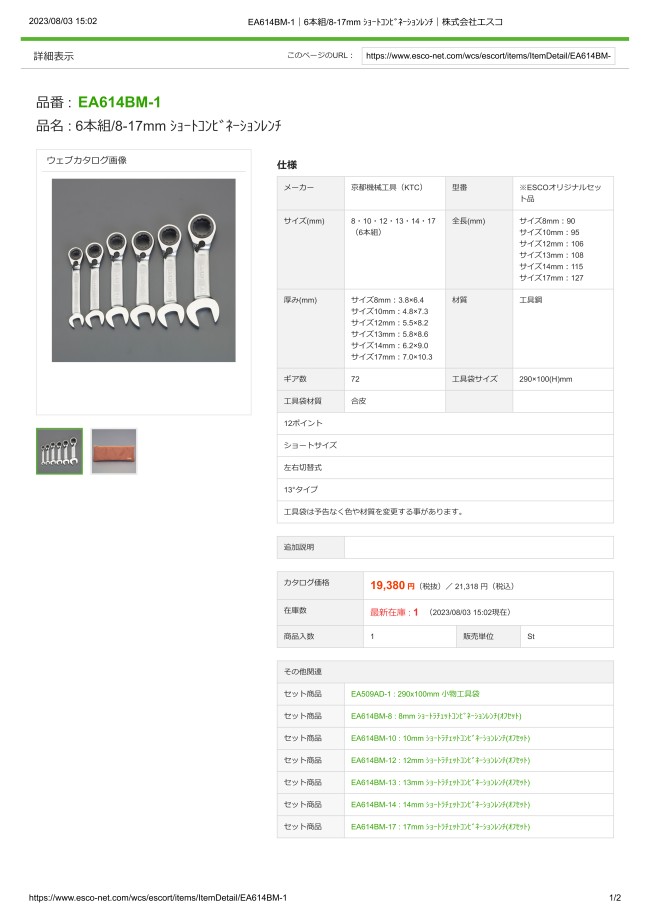Select the wrench set thumbnail image
The width and height of the screenshot is (650, 919).
click(x=59, y=451)
